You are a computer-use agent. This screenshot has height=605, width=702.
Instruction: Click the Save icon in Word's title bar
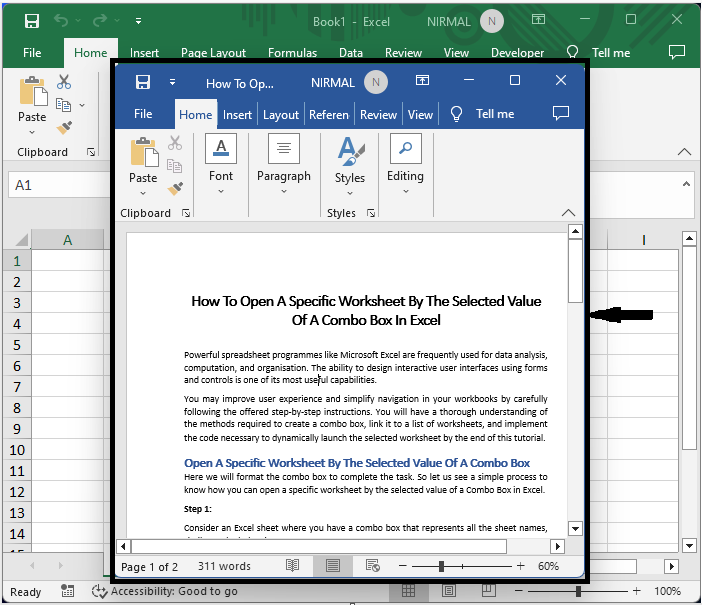tap(142, 82)
